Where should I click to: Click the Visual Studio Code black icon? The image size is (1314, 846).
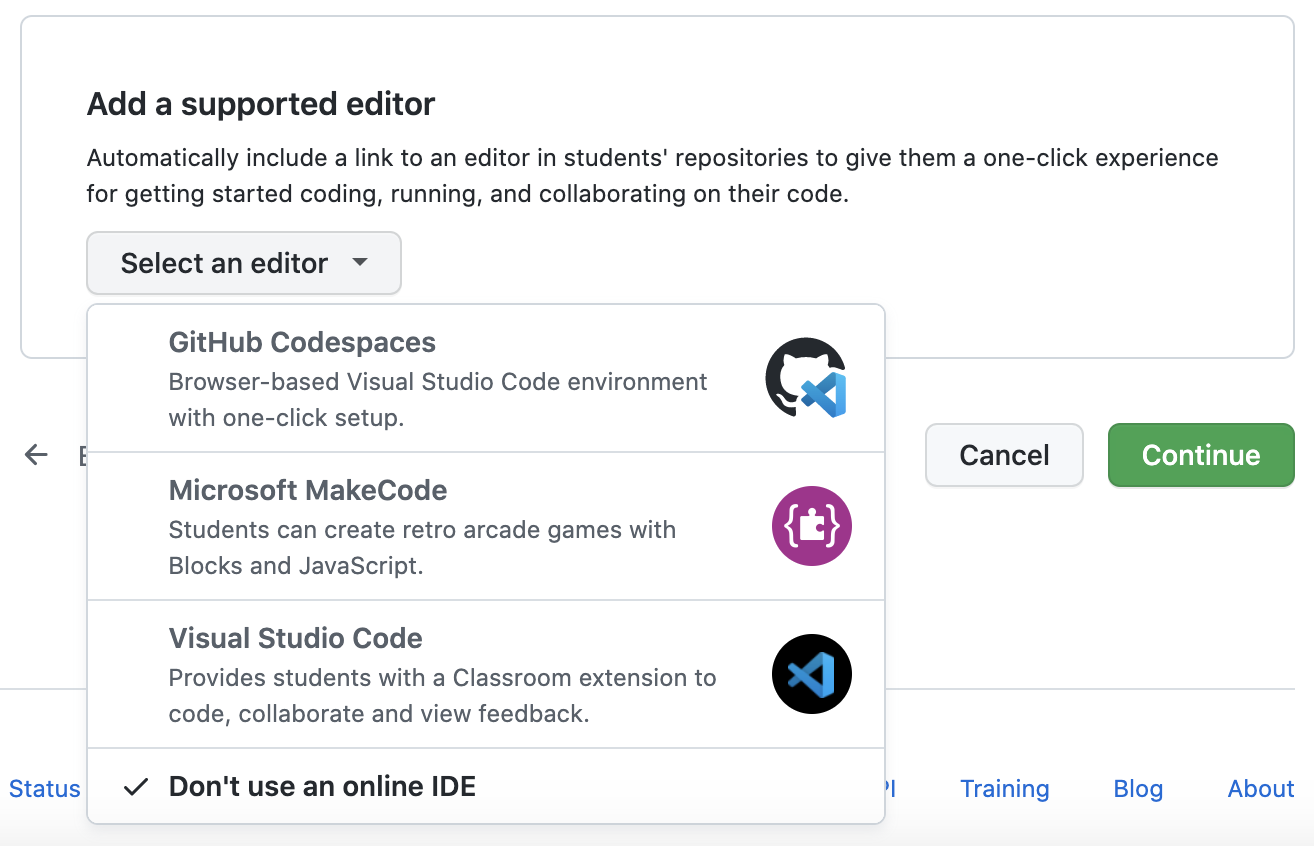(x=812, y=674)
